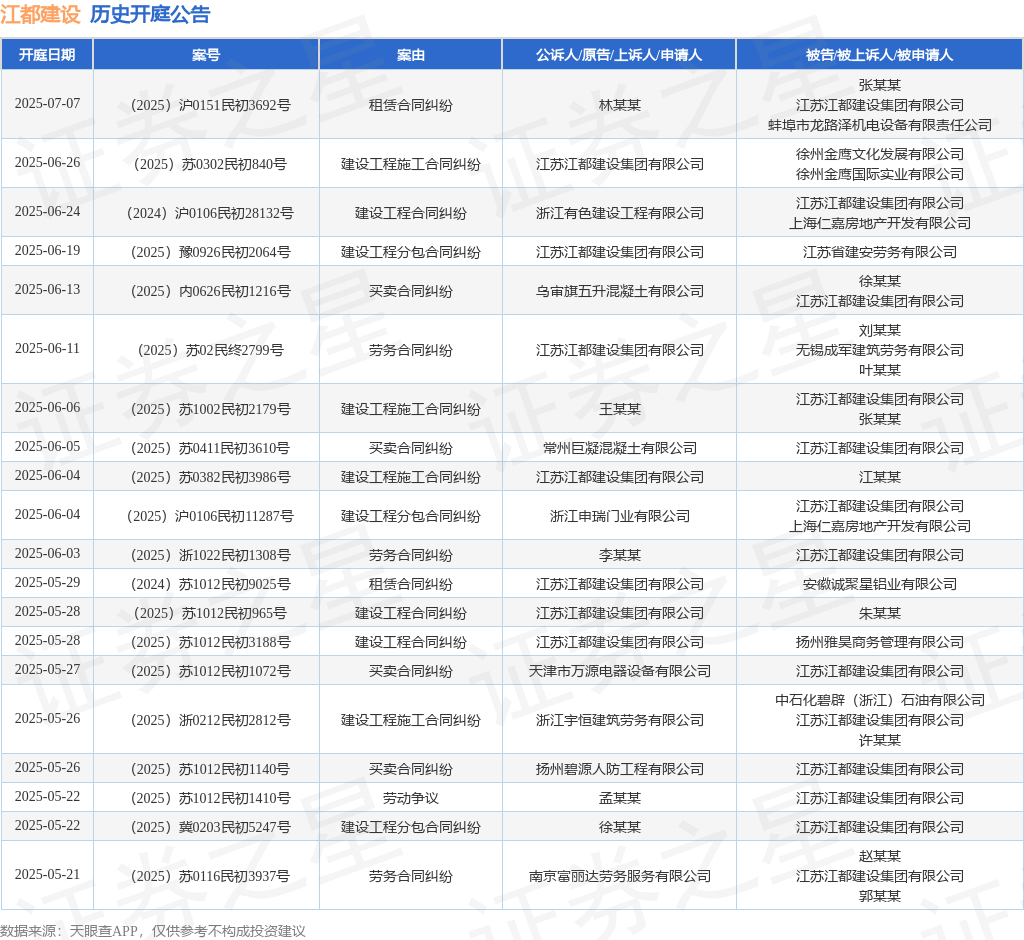Click plaintiff 浙江宇恒建筑劳务有限公司
This screenshot has height=940, width=1024.
click(620, 720)
